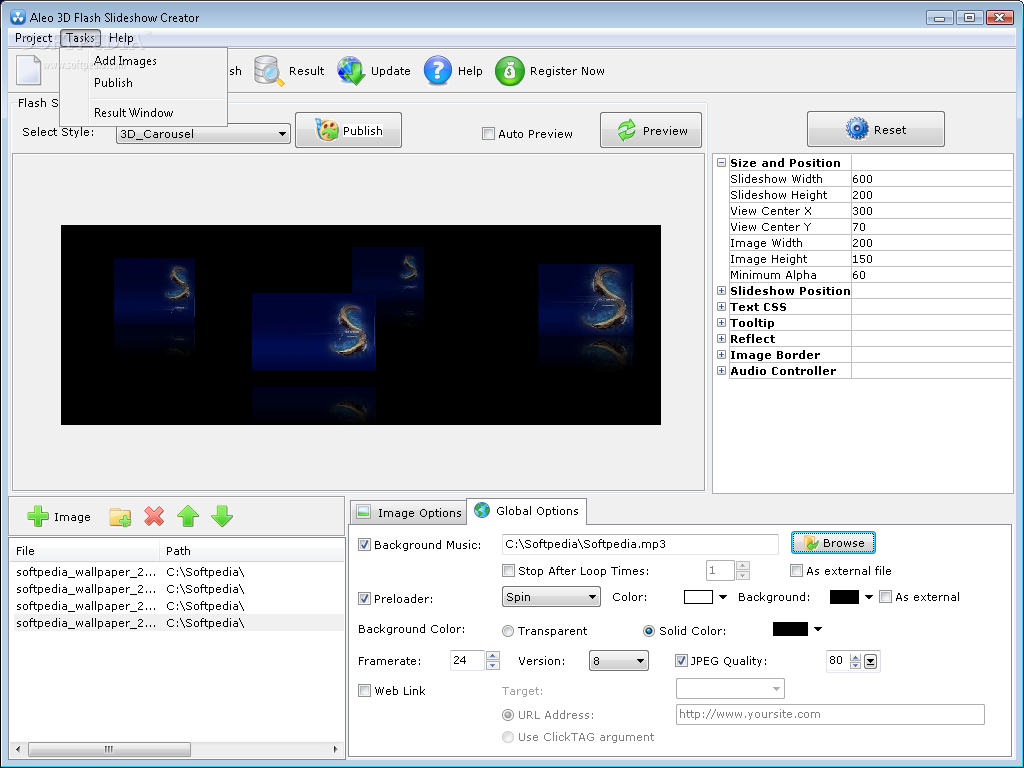Choose Publish from Tasks menu

[x=114, y=83]
